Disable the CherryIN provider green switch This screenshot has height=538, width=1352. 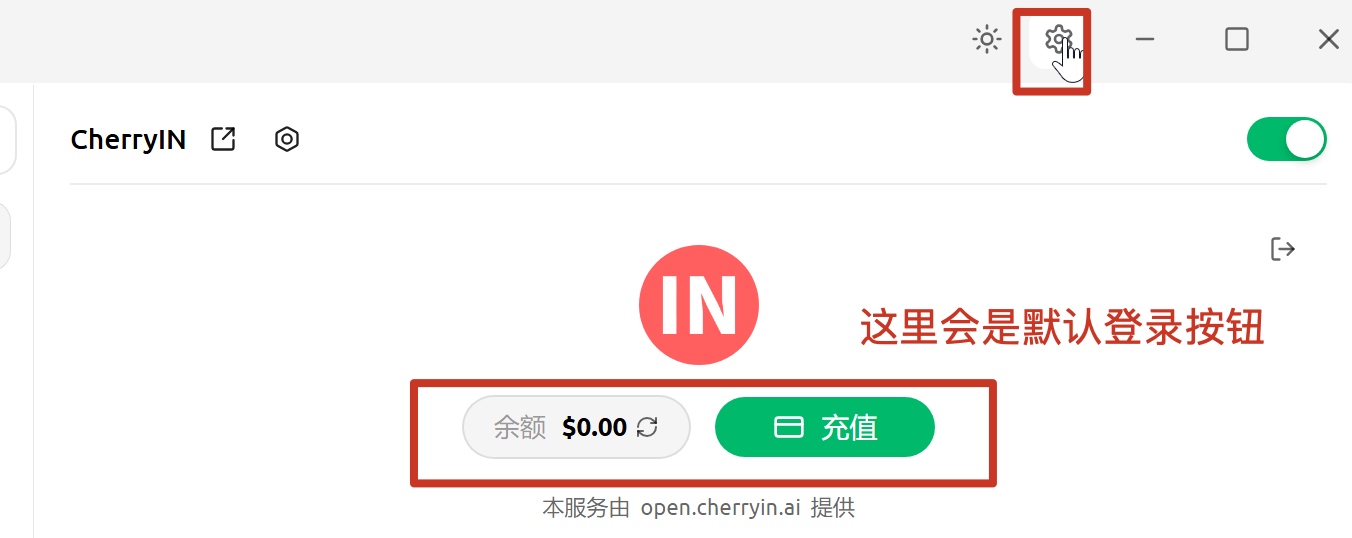coord(1286,139)
